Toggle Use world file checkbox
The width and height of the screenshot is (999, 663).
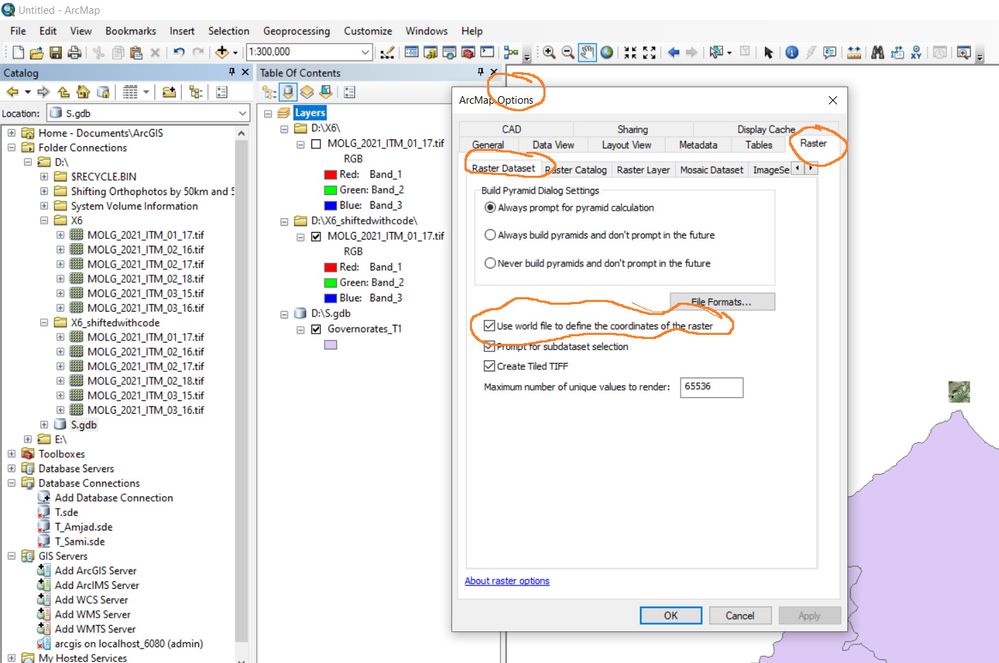(489, 325)
